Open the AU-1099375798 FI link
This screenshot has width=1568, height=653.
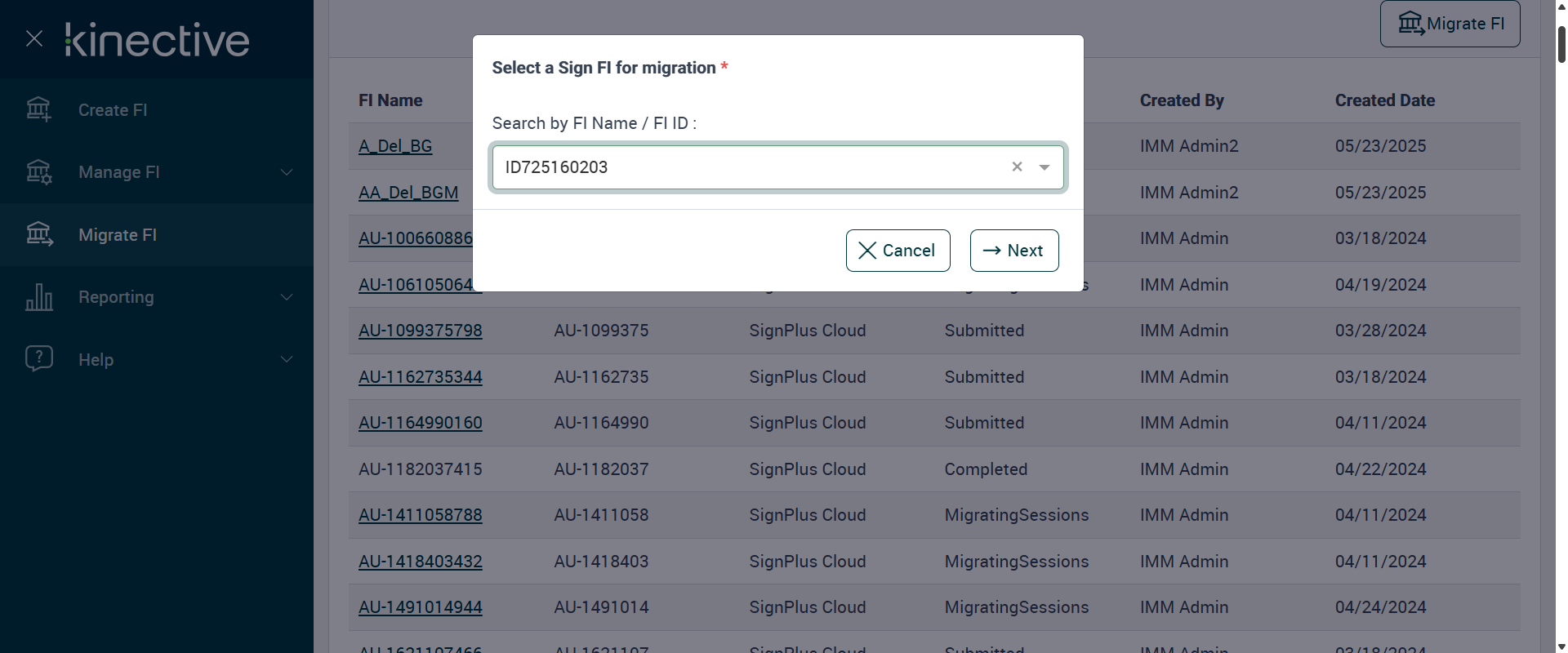[421, 331]
